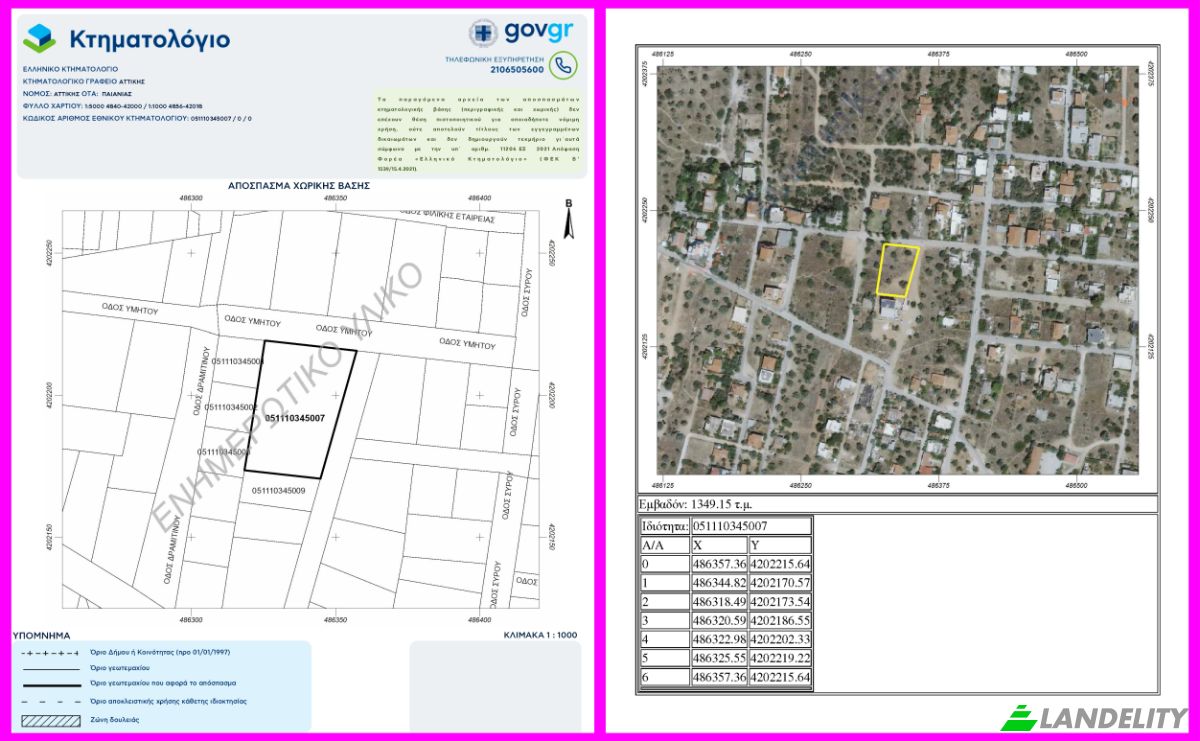1200x741 pixels.
Task: Click bold parcel label 051110345007 on cadastral map
Action: point(294,417)
